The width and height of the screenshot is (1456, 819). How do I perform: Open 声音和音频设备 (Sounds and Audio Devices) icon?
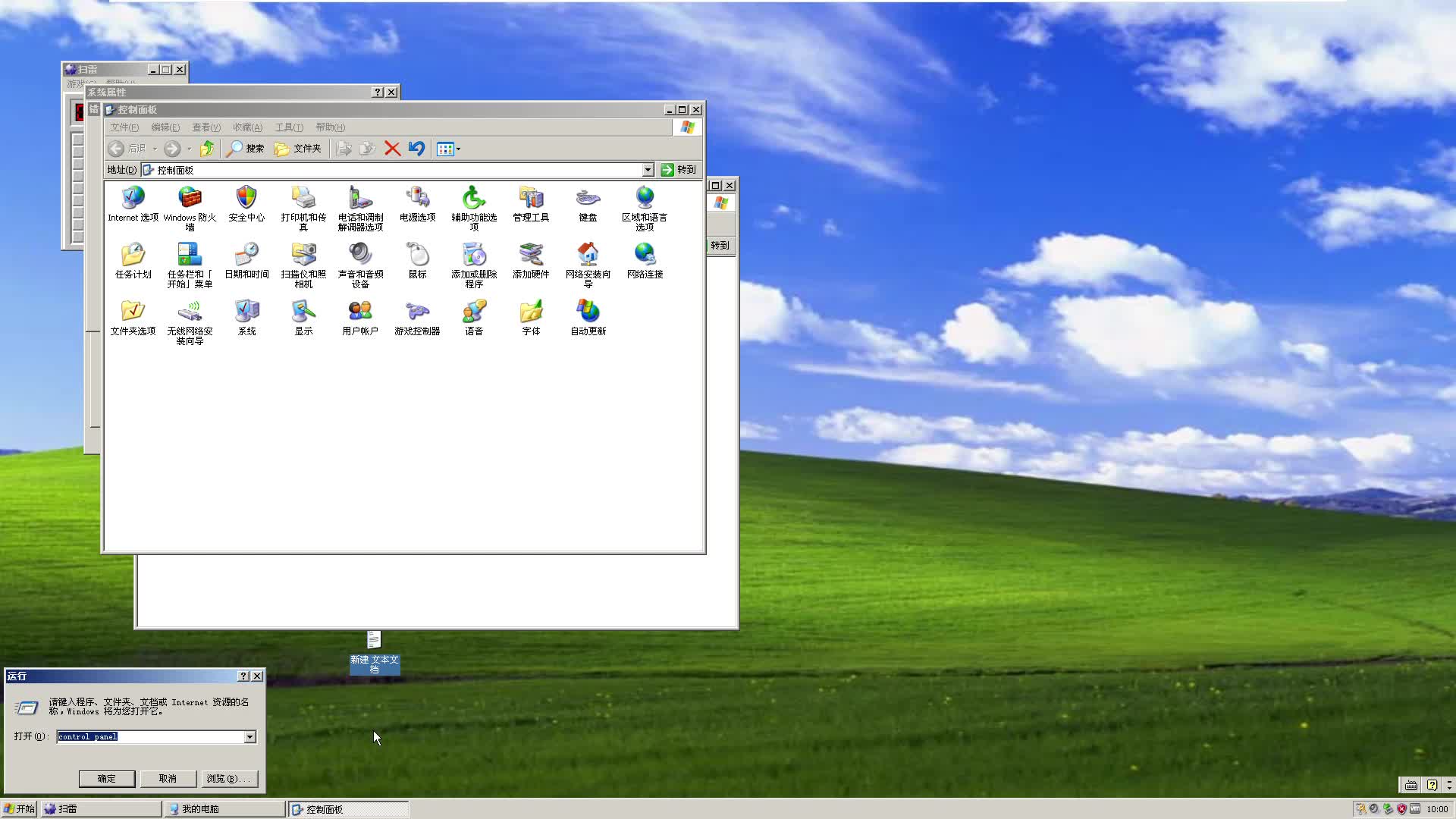click(360, 256)
